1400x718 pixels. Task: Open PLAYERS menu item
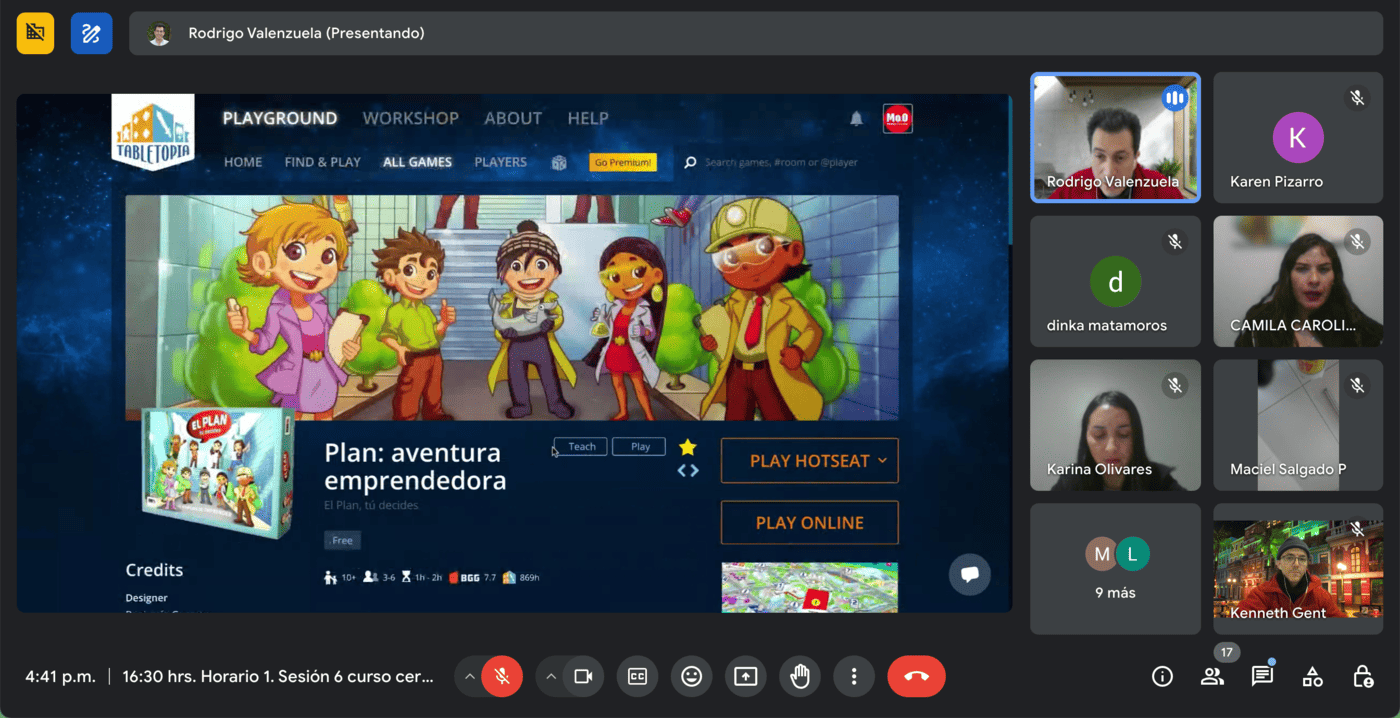coord(500,162)
